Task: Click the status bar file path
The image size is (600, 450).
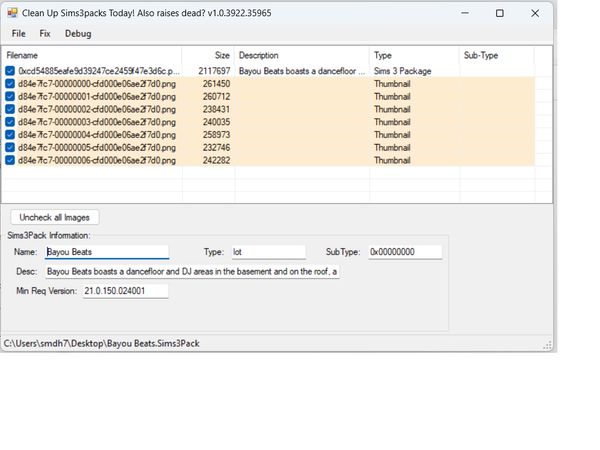Action: pos(102,343)
